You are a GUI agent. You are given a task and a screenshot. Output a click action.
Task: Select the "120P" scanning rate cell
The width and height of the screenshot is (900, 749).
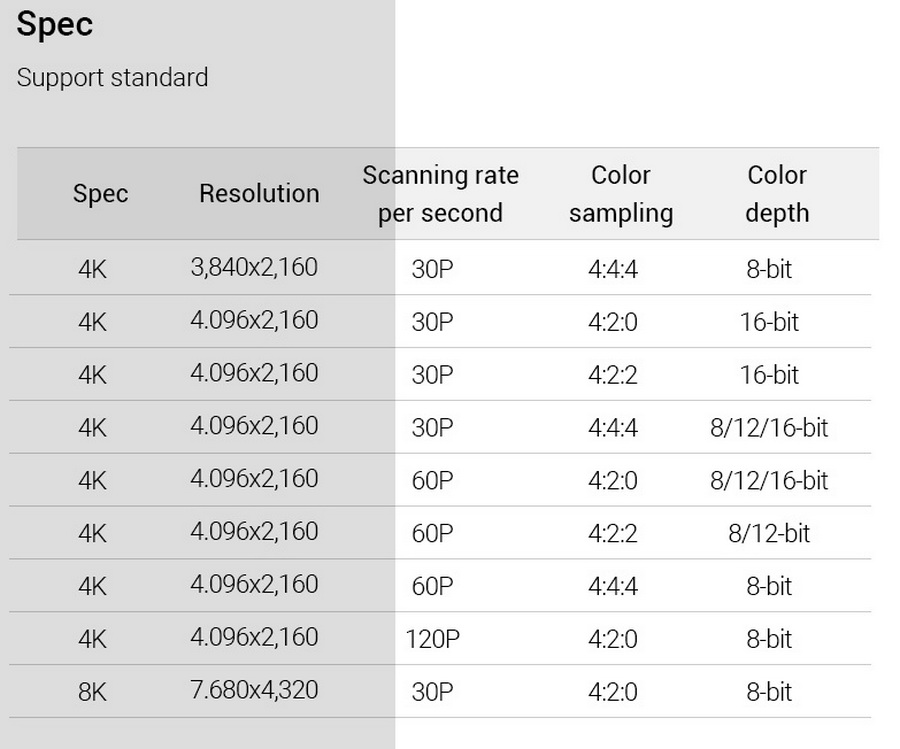coord(433,638)
